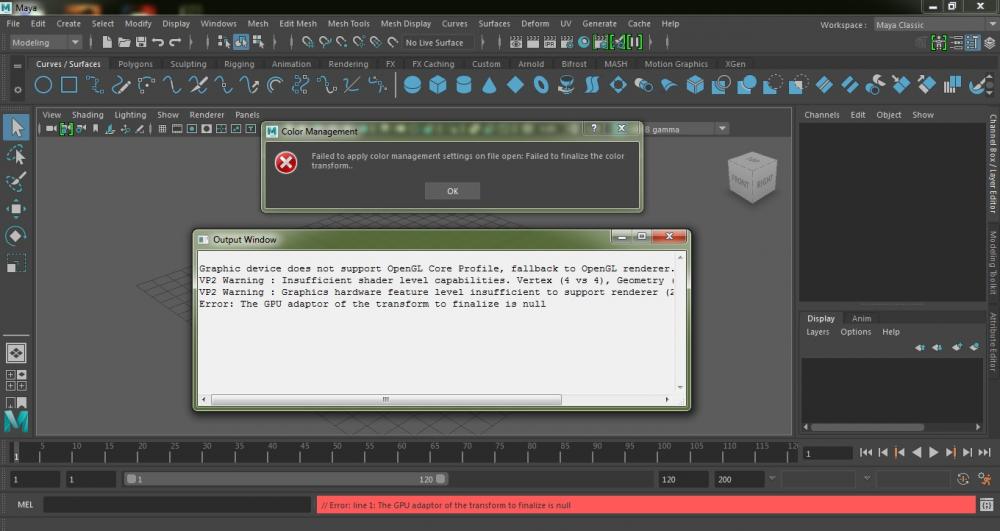Pick the Select tool arrow
This screenshot has height=531, width=1000.
[x=16, y=127]
